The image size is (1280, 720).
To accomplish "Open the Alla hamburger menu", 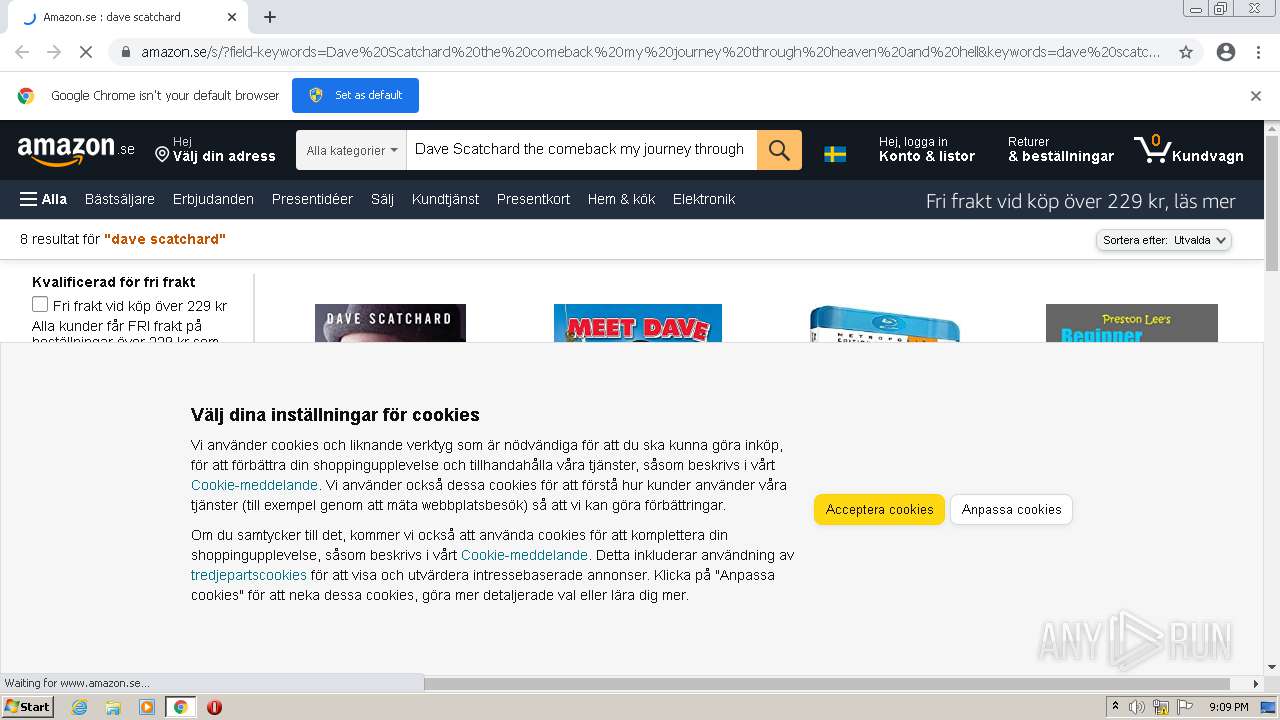I will click(x=43, y=199).
